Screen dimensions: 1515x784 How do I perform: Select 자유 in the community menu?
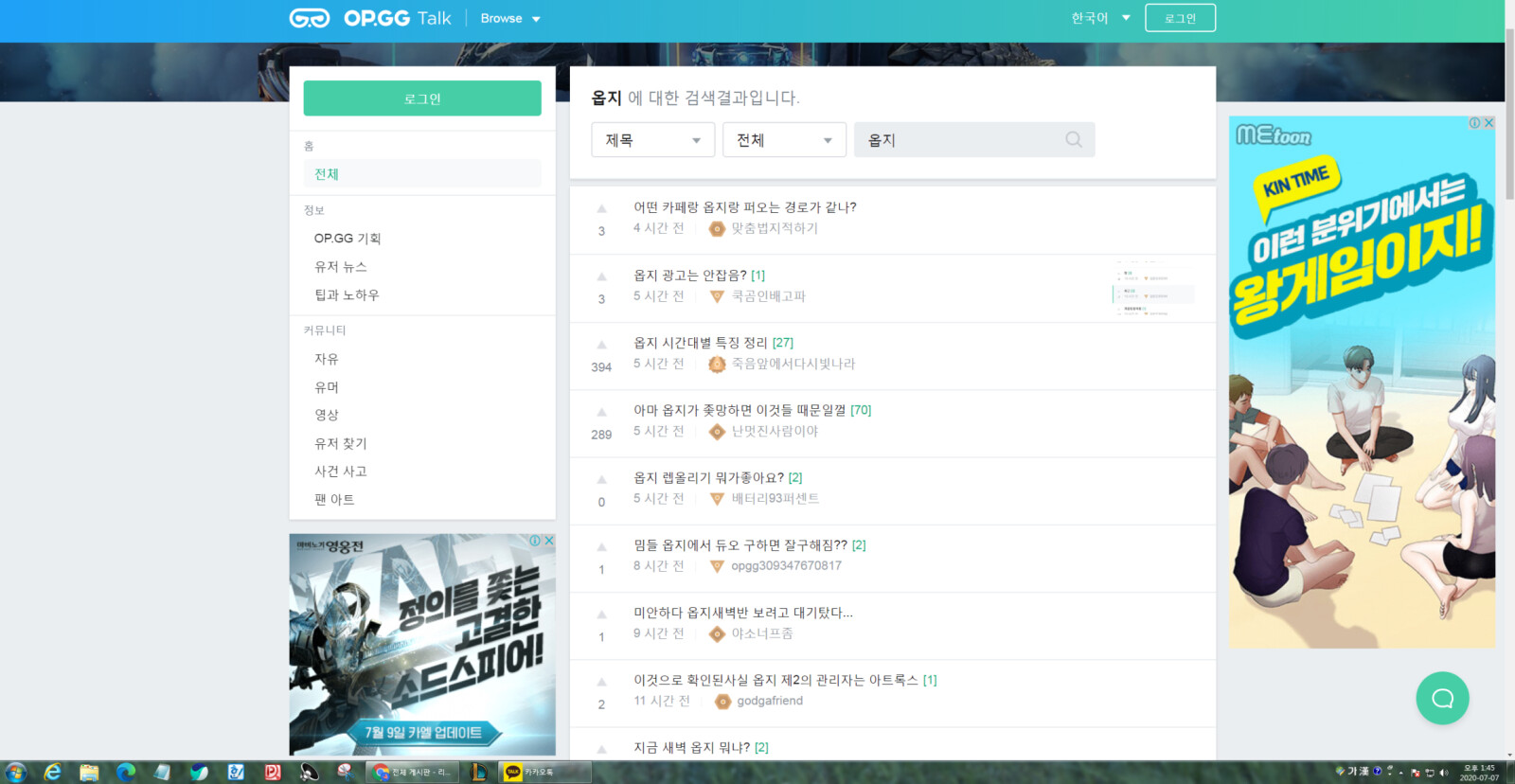(327, 359)
